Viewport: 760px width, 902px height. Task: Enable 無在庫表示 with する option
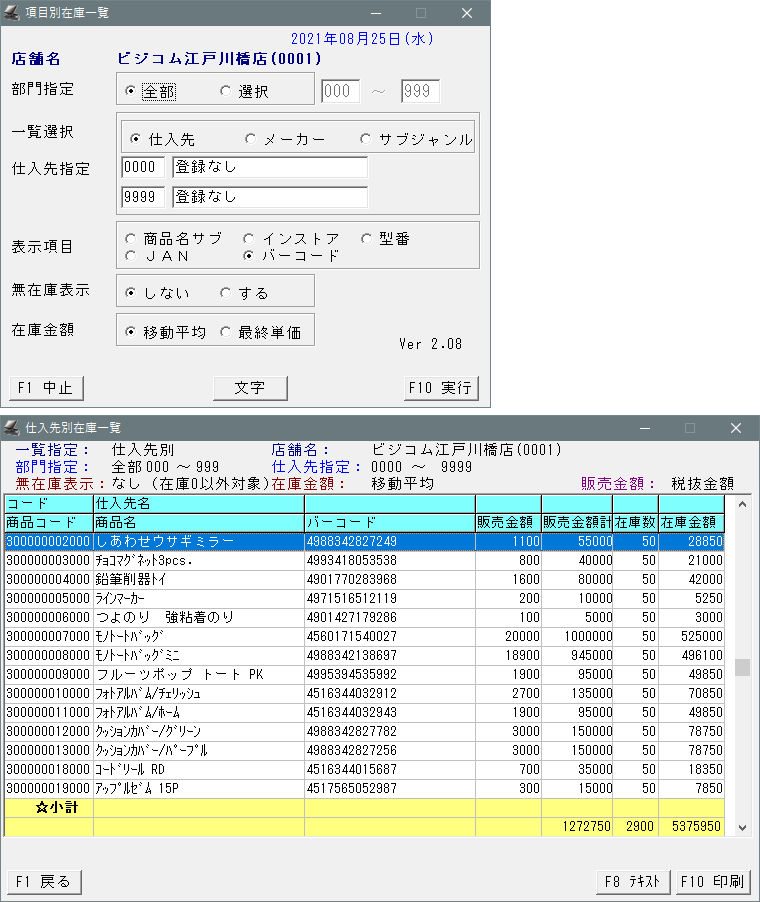tap(225, 293)
